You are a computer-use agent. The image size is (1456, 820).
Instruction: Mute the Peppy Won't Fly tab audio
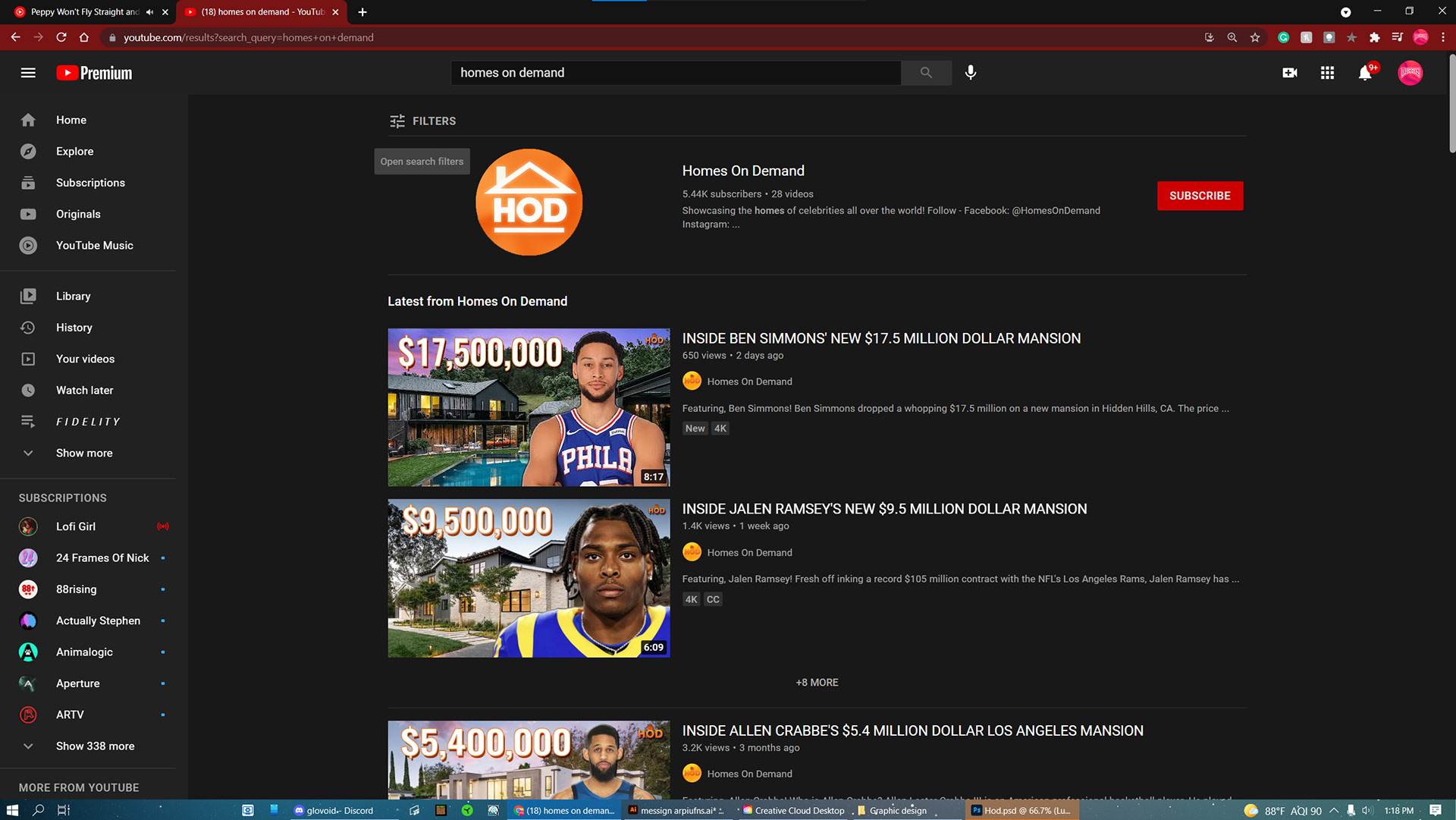point(149,12)
